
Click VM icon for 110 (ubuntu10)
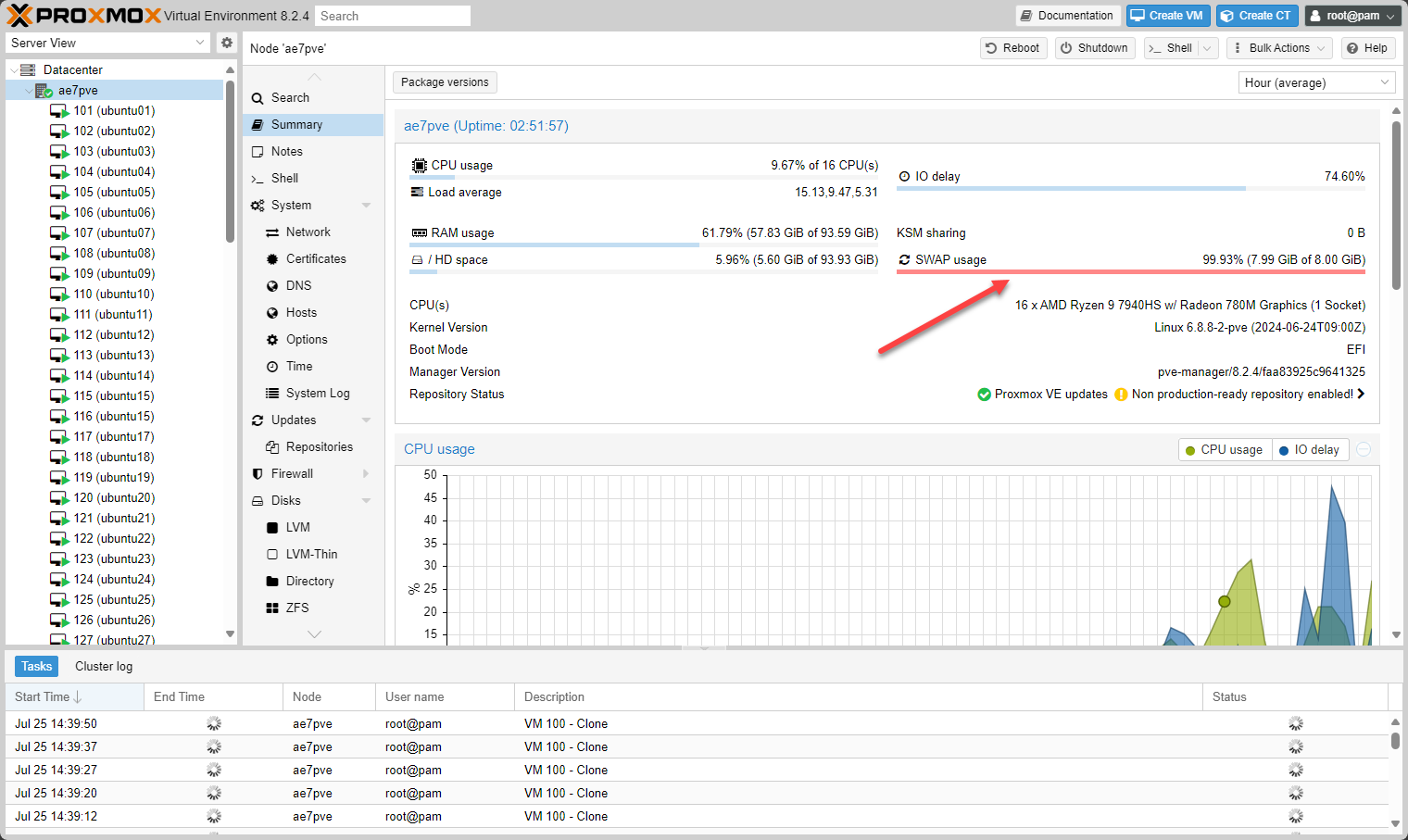59,295
